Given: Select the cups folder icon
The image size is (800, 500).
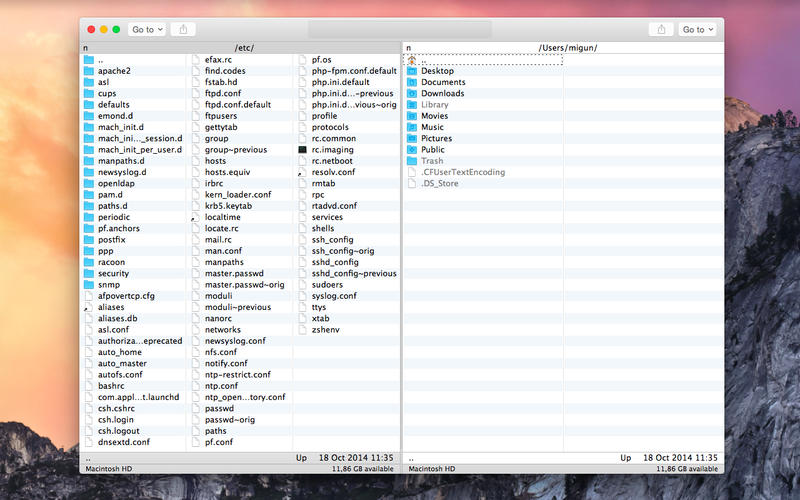Looking at the screenshot, I should tap(89, 93).
